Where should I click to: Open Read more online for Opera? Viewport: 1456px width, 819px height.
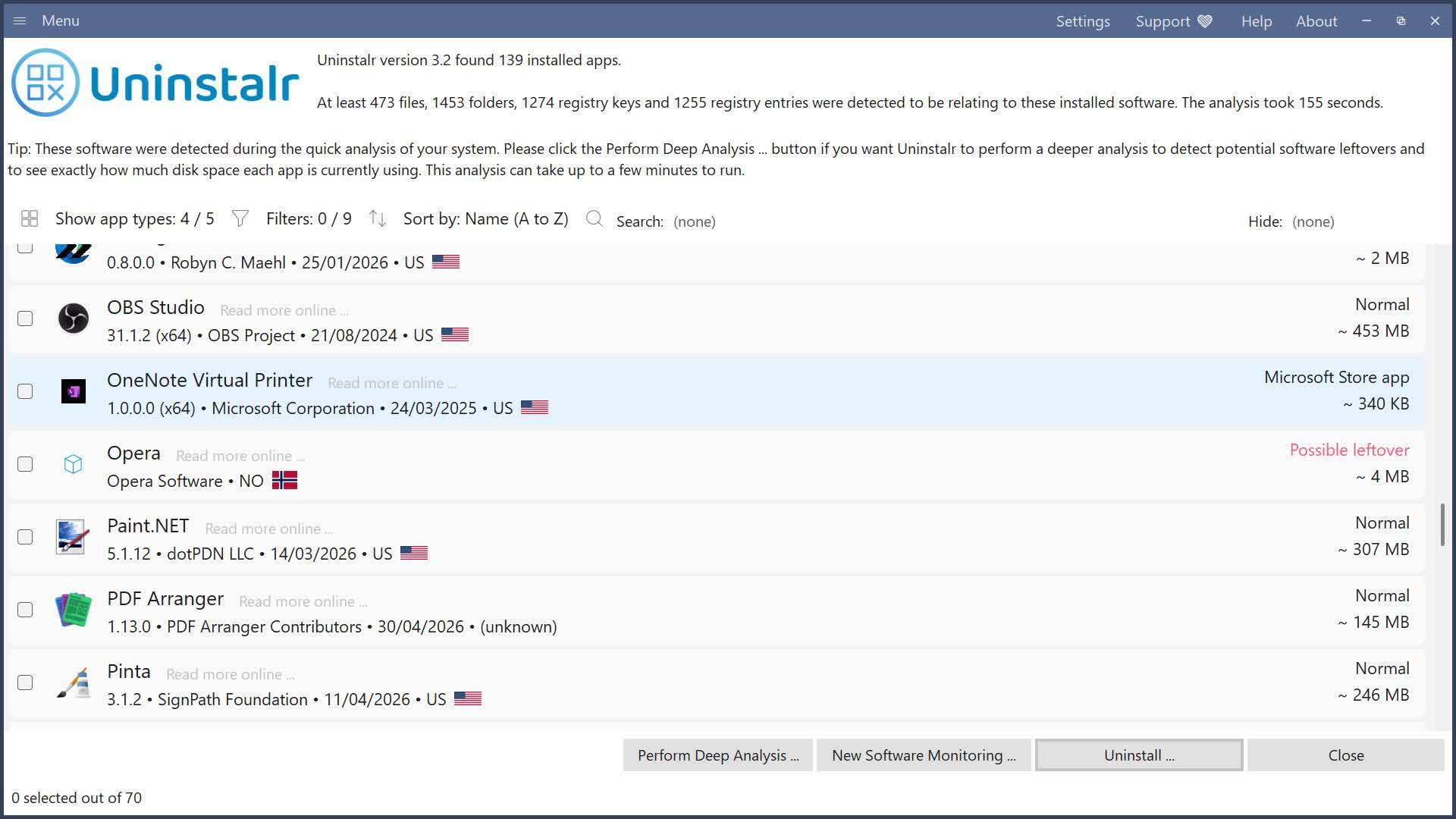(x=240, y=456)
